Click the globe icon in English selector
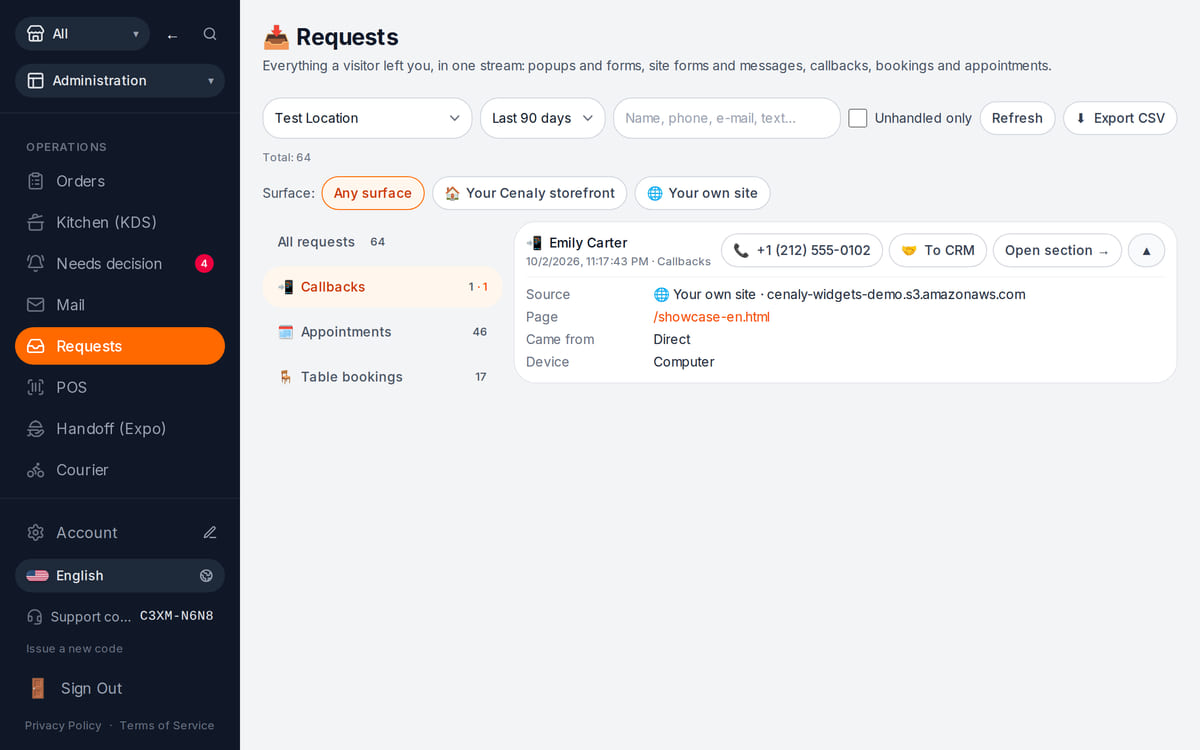The width and height of the screenshot is (1200, 750). click(x=206, y=576)
